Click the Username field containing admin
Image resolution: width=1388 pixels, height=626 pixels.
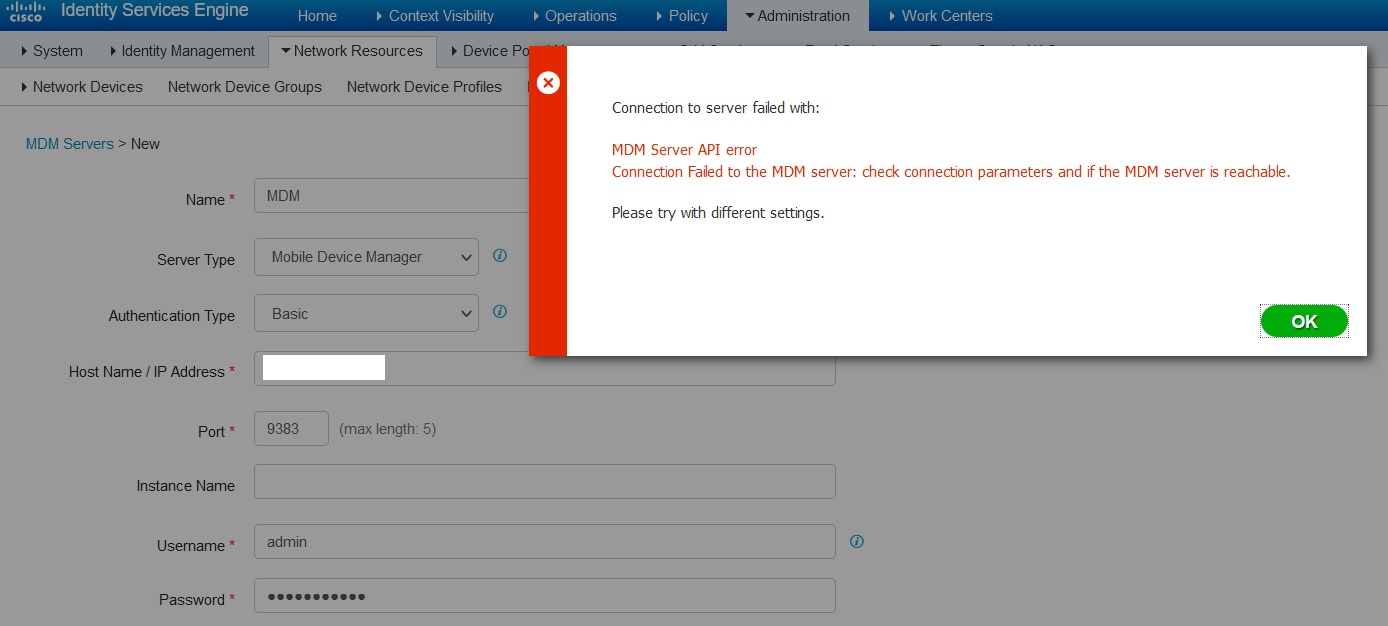(x=545, y=541)
